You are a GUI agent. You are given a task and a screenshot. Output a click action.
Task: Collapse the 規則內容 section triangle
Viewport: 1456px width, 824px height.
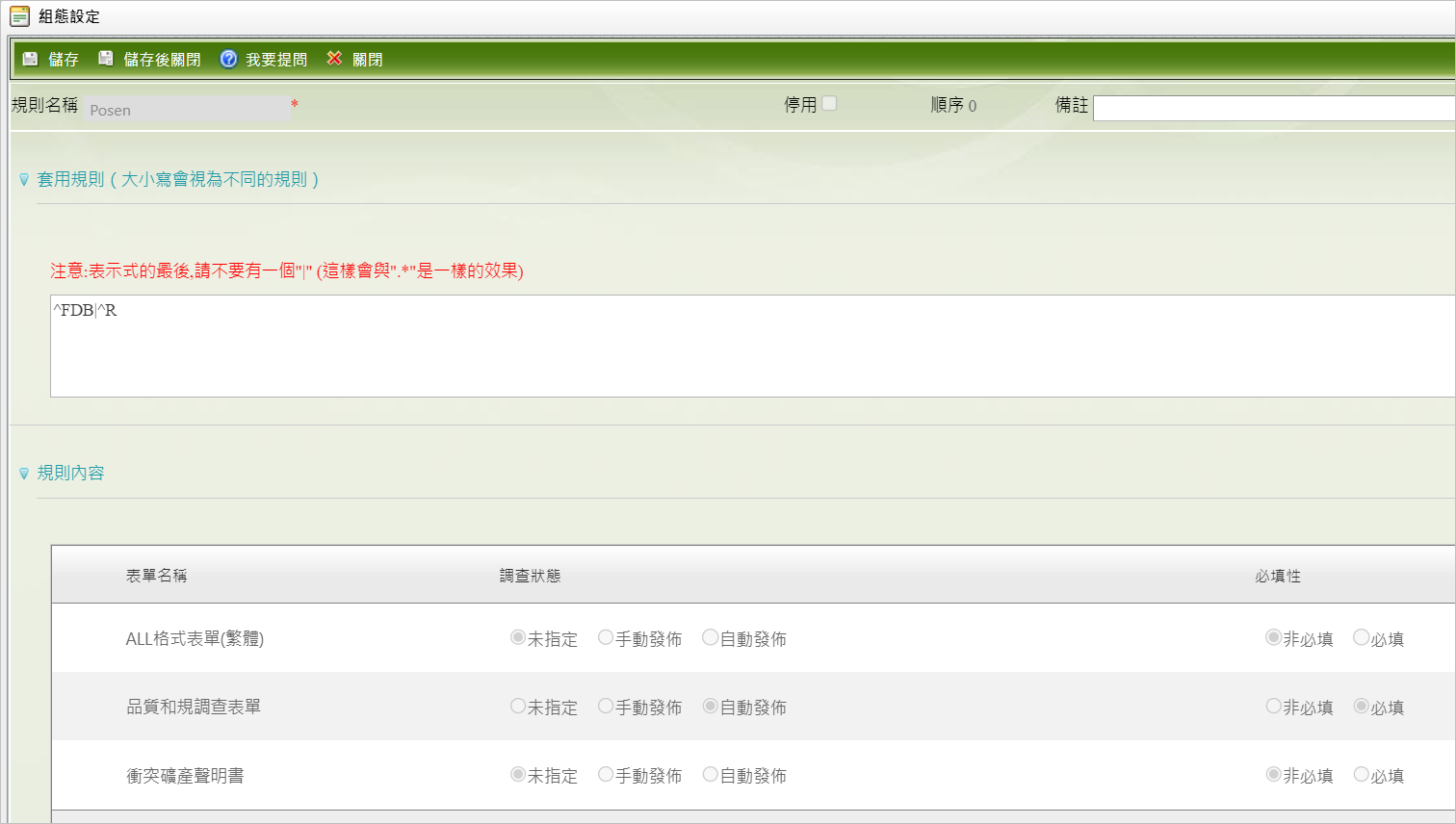coord(24,473)
